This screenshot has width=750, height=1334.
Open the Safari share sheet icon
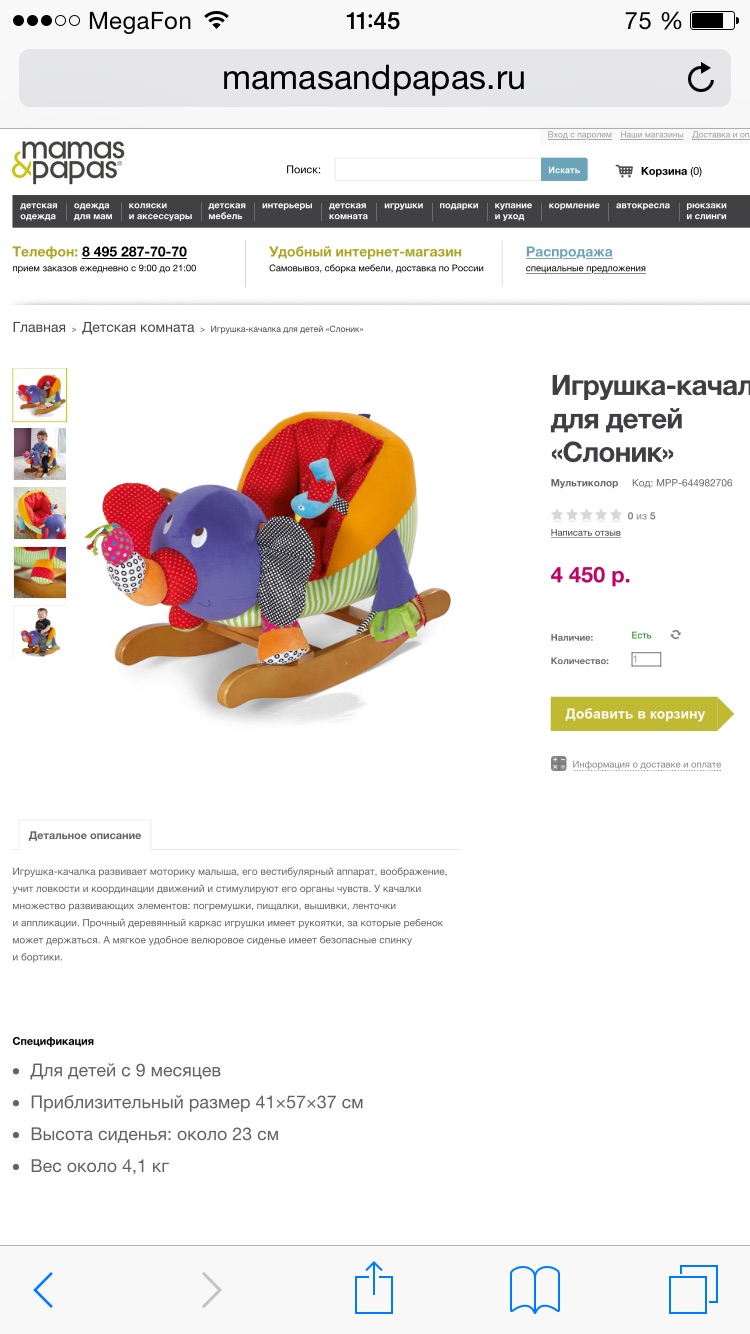pos(374,1287)
